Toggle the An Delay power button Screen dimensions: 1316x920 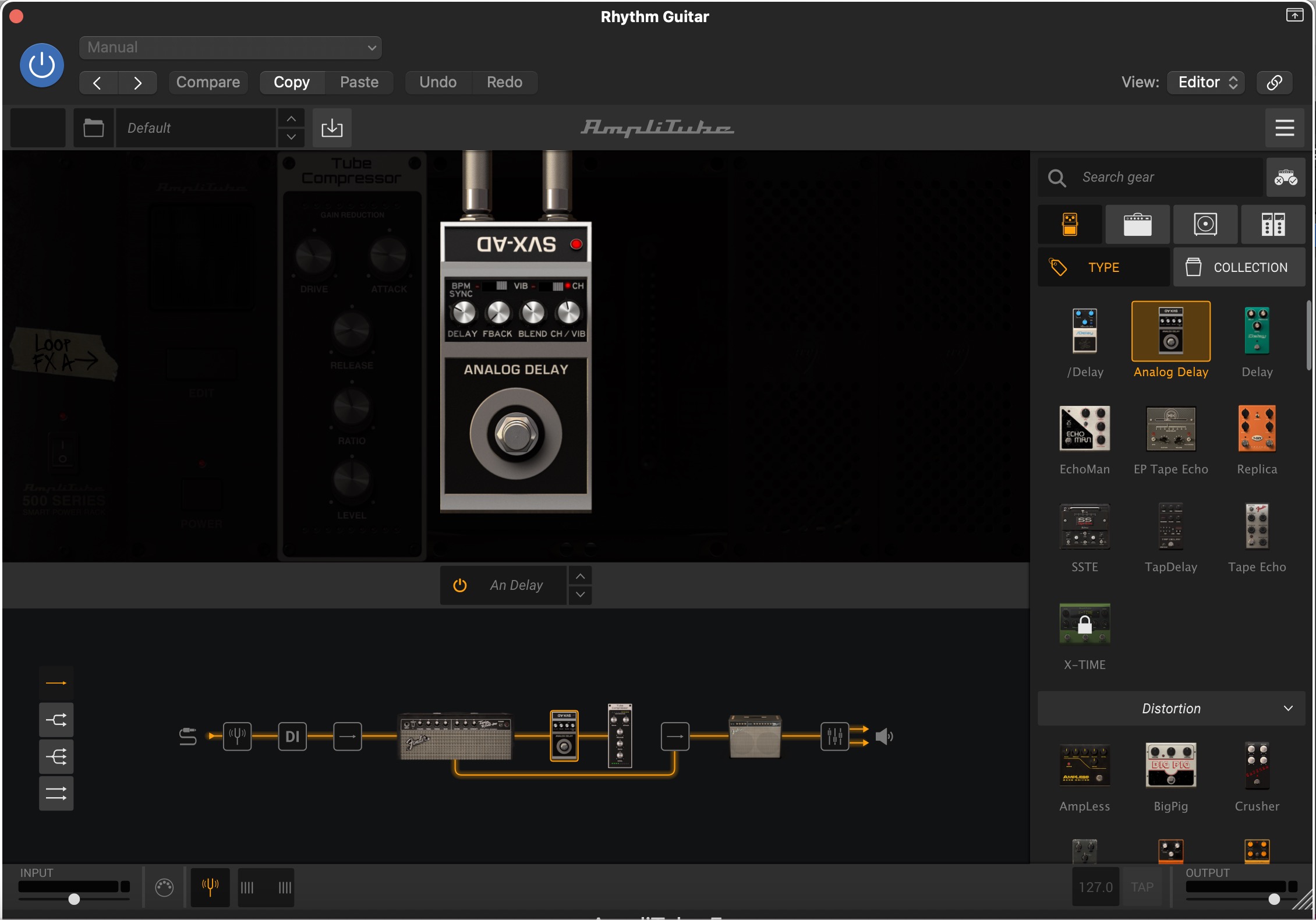(x=460, y=585)
